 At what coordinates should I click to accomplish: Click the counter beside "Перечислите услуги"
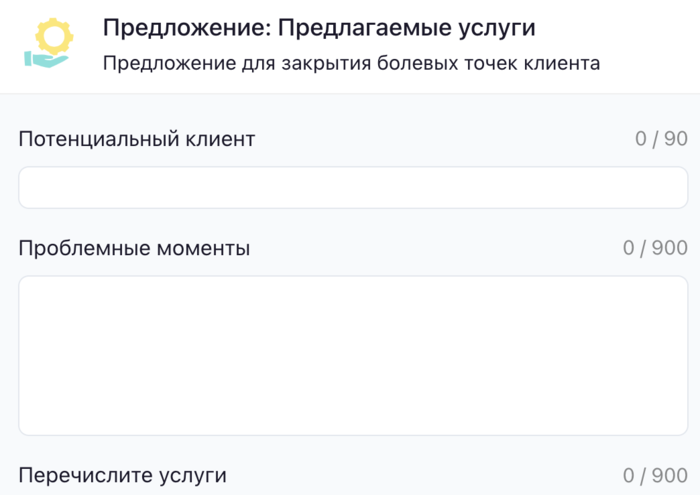tap(655, 475)
